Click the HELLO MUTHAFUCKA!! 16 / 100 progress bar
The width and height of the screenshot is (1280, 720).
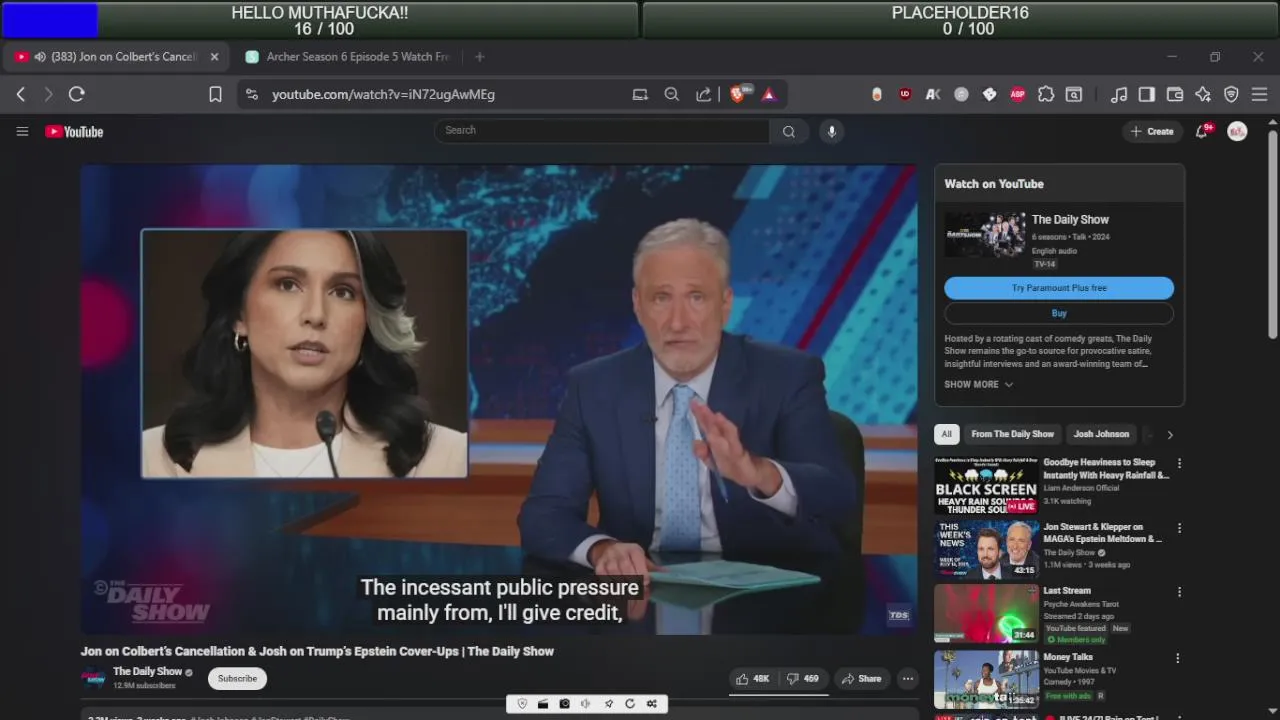[320, 20]
